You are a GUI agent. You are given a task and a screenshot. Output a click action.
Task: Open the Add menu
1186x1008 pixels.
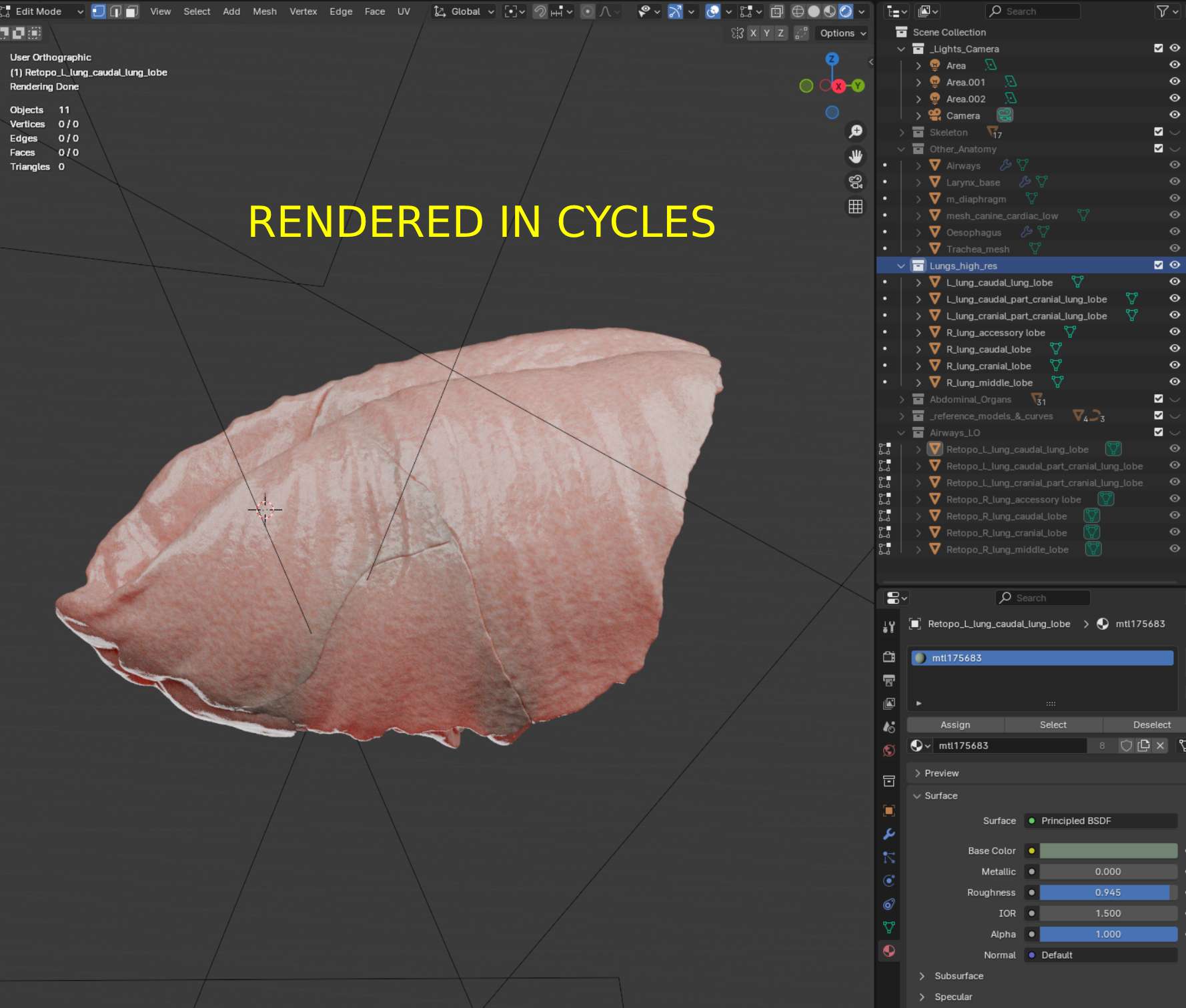point(231,11)
